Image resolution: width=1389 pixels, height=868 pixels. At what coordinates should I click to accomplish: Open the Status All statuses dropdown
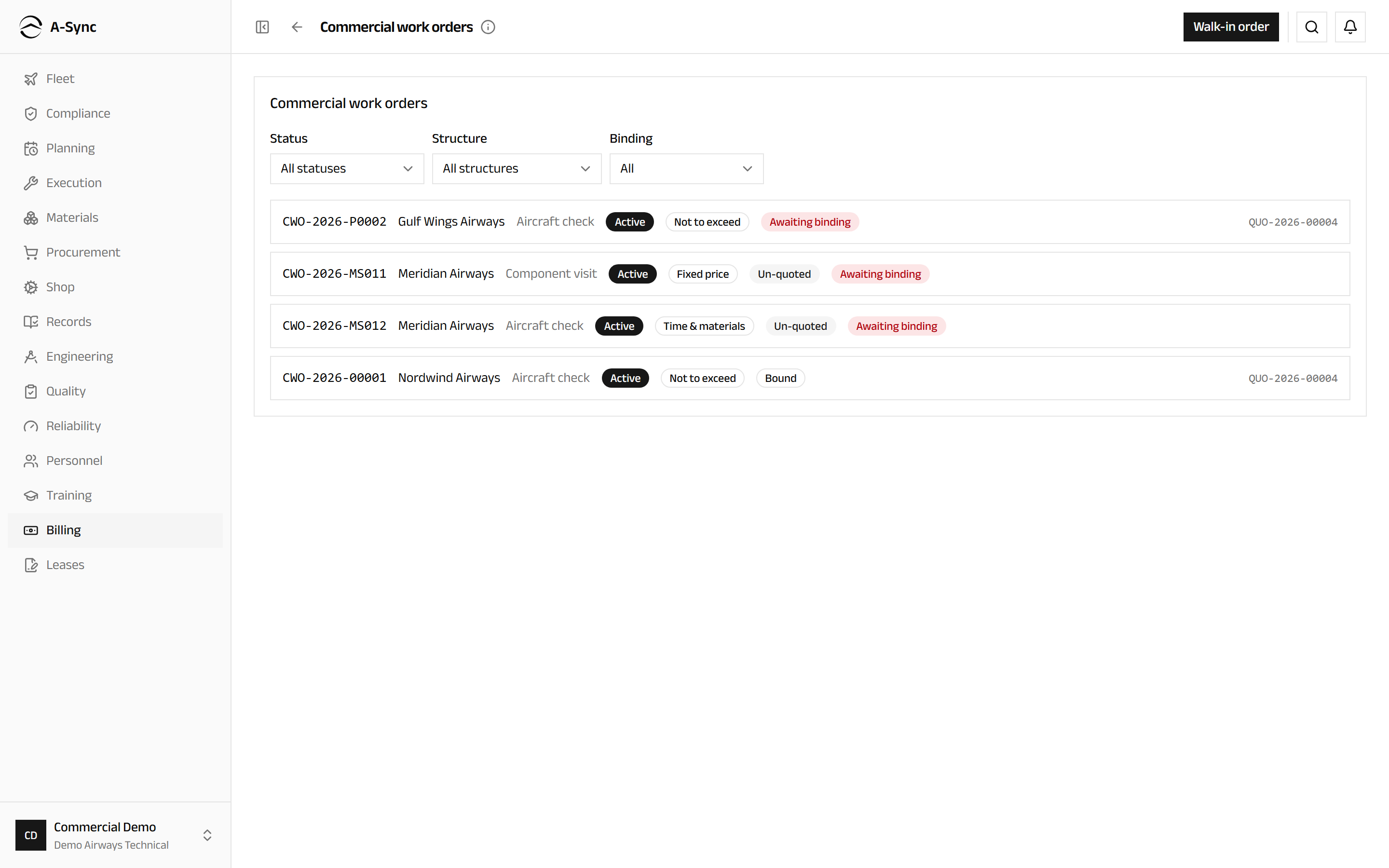click(x=347, y=169)
